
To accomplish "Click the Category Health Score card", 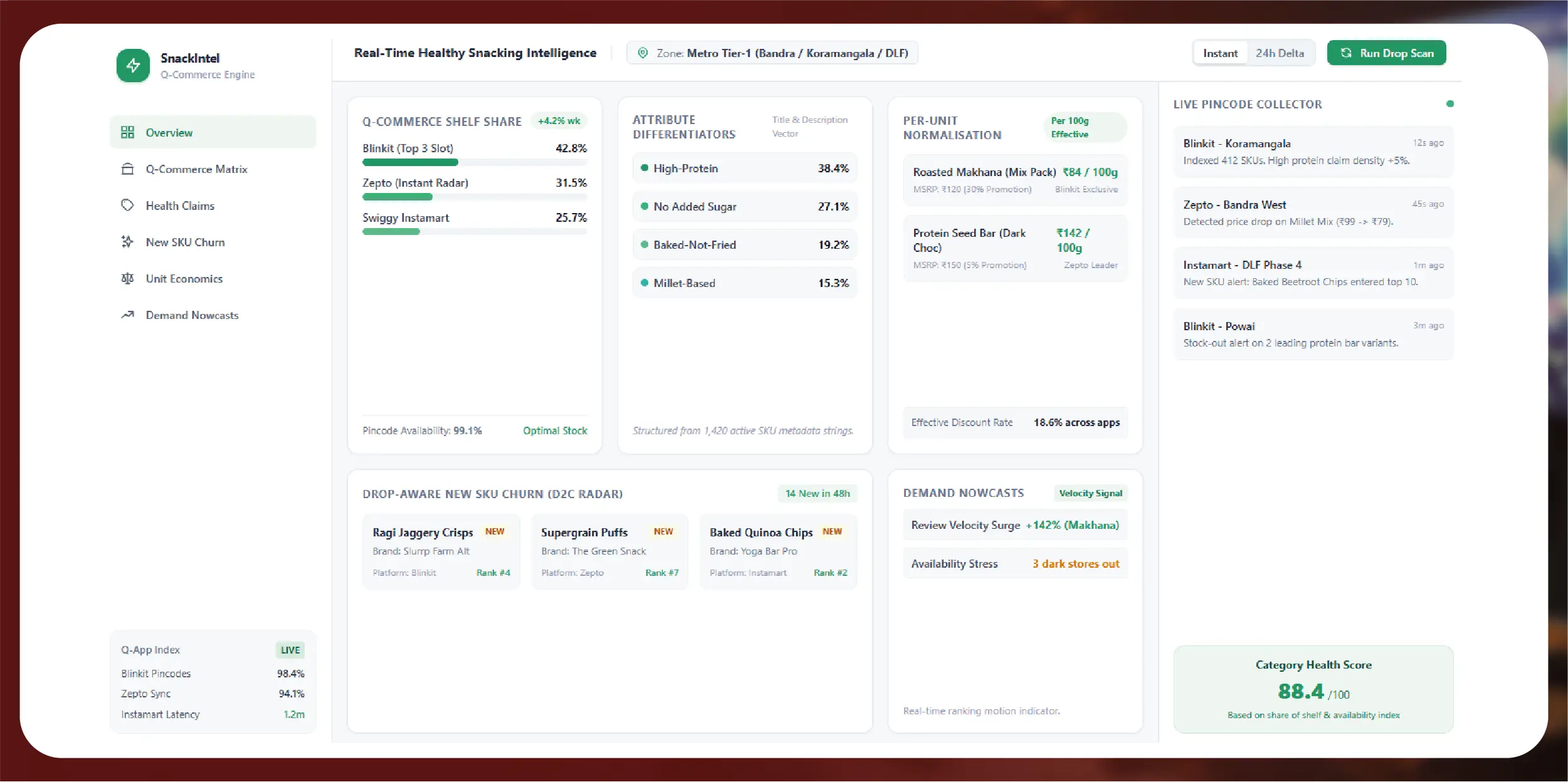I will click(1313, 689).
